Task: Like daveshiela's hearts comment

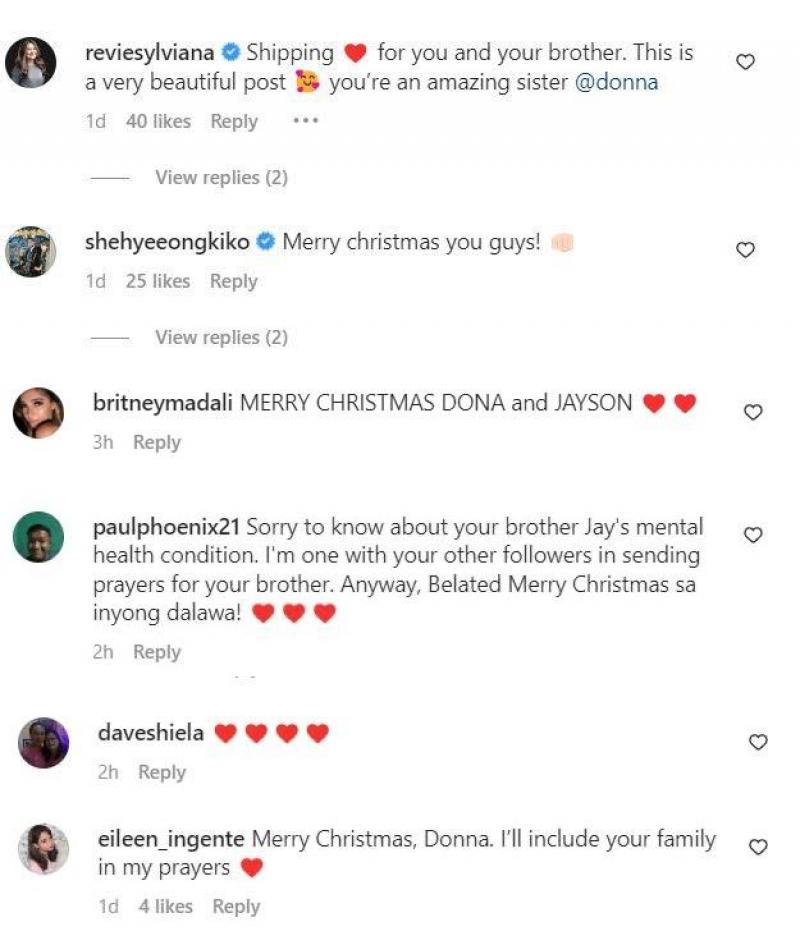Action: tap(758, 742)
